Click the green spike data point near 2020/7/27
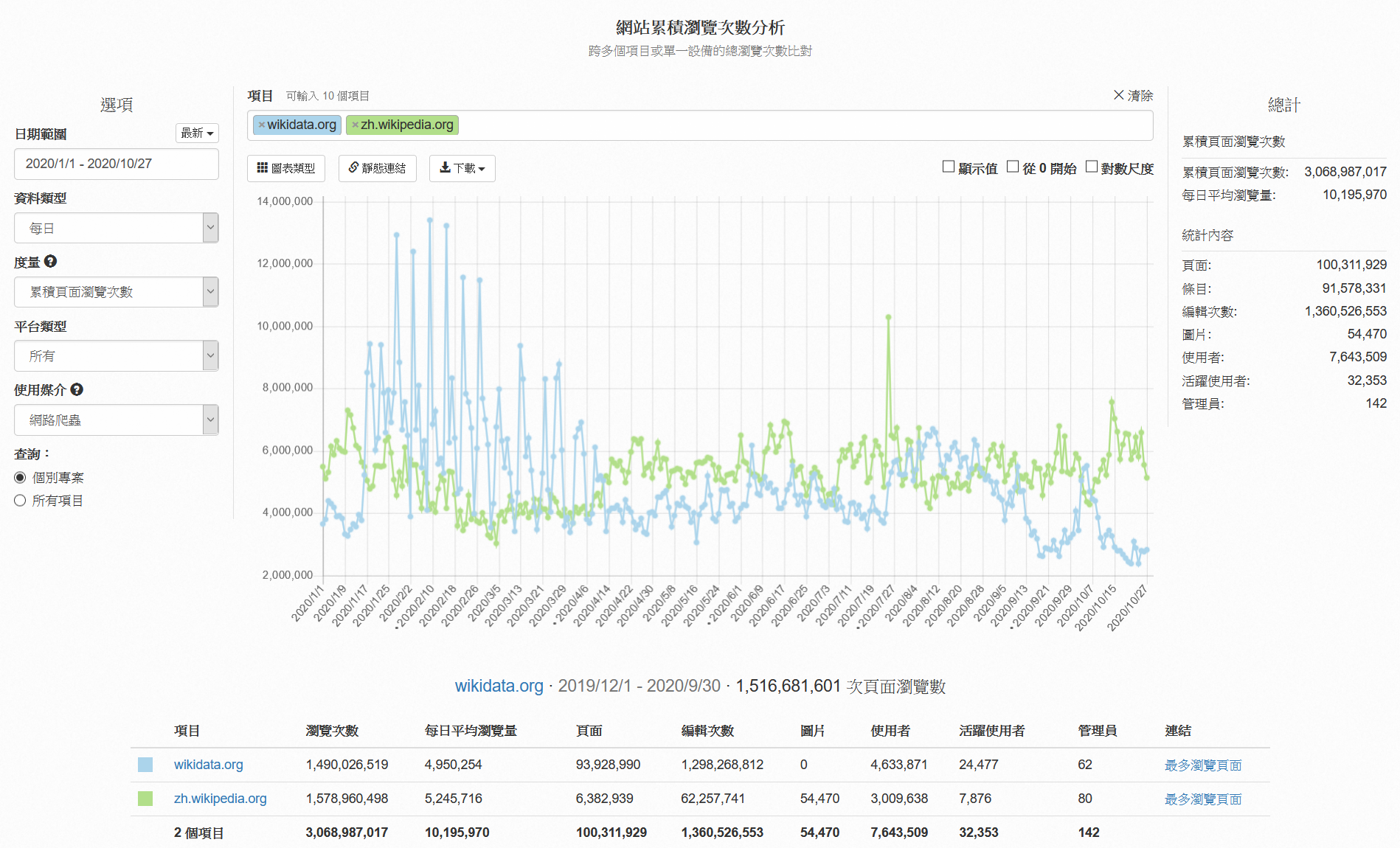This screenshot has width=1400, height=848. click(x=889, y=318)
